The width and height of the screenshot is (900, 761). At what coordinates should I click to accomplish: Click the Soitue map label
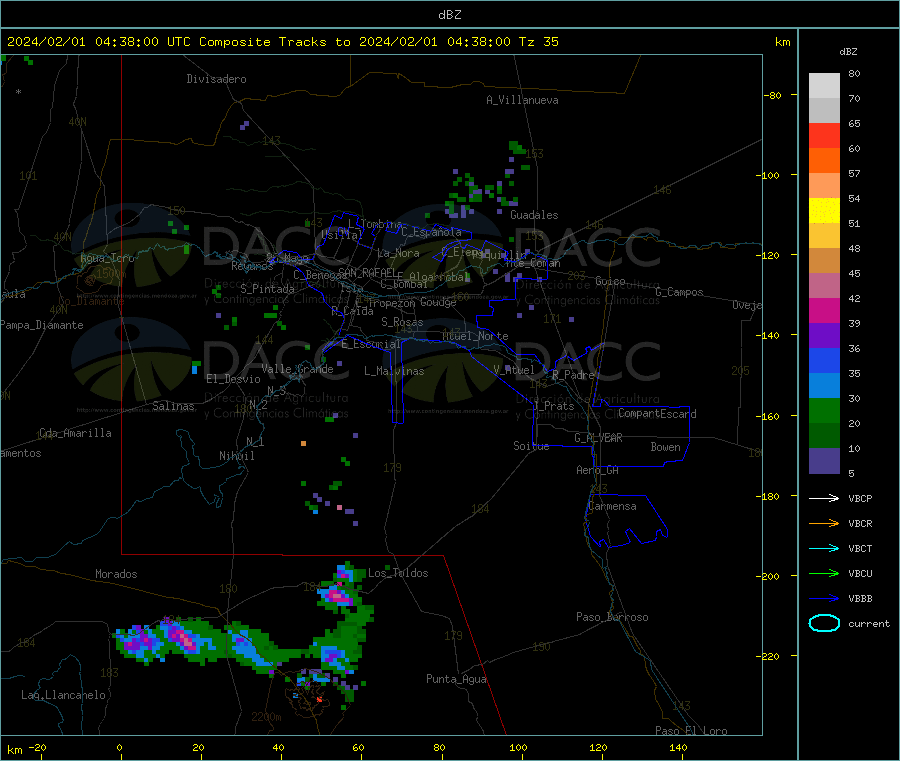[x=532, y=446]
